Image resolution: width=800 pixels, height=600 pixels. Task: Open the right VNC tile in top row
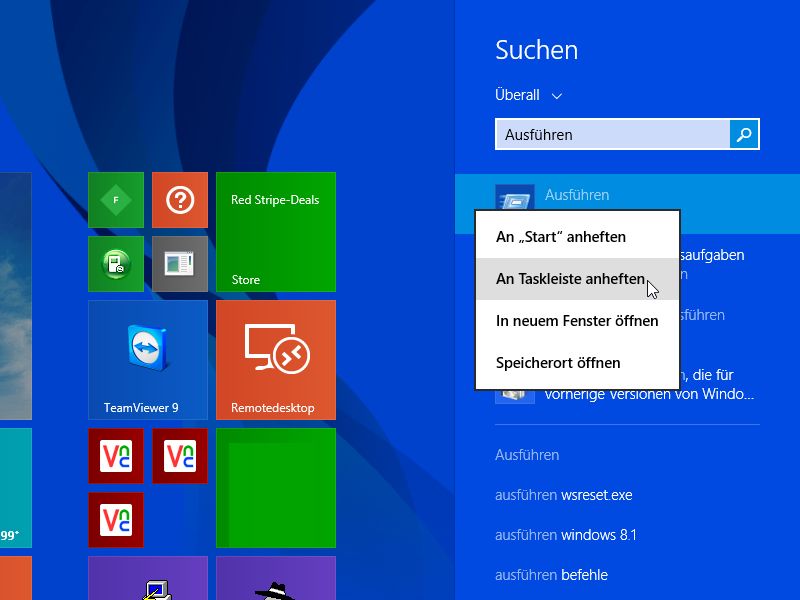180,456
